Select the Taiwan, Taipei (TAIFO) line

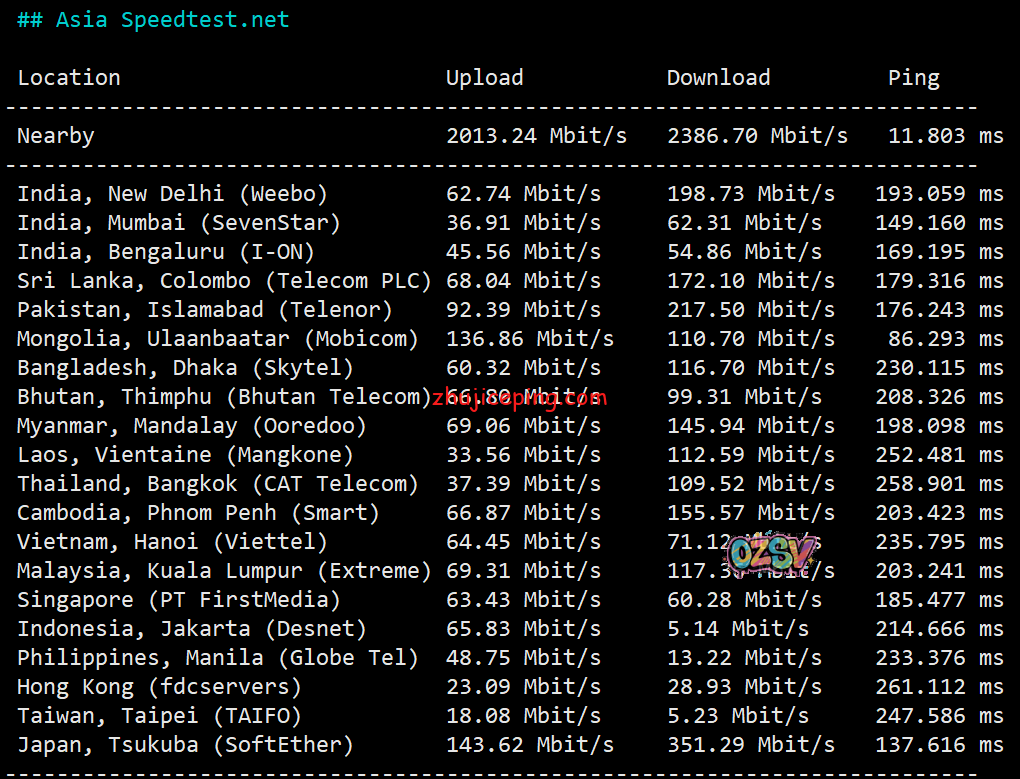click(x=159, y=716)
